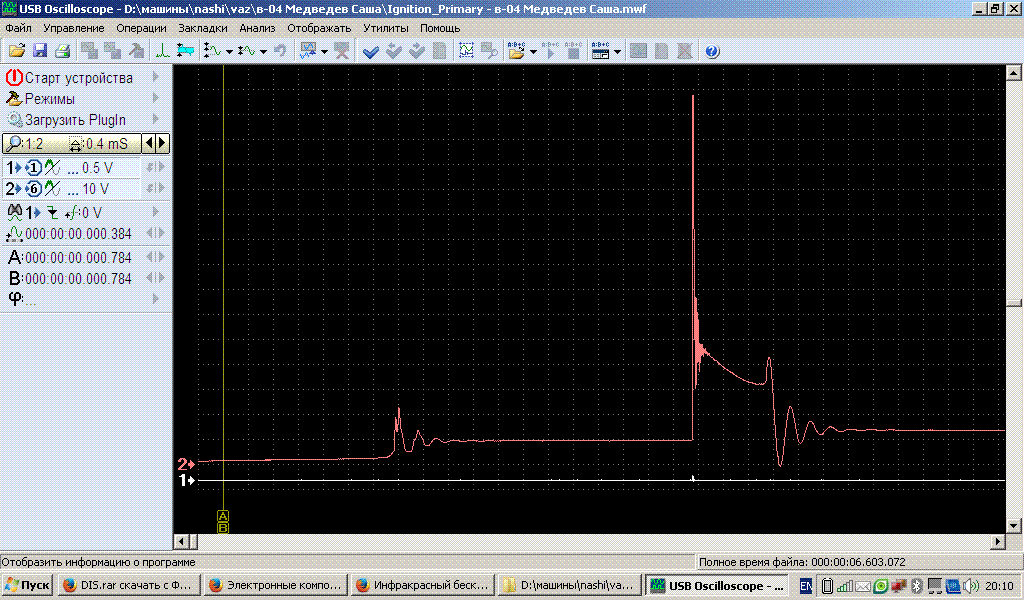The height and width of the screenshot is (600, 1024).
Task: Open the Анализ menu
Action: click(257, 28)
